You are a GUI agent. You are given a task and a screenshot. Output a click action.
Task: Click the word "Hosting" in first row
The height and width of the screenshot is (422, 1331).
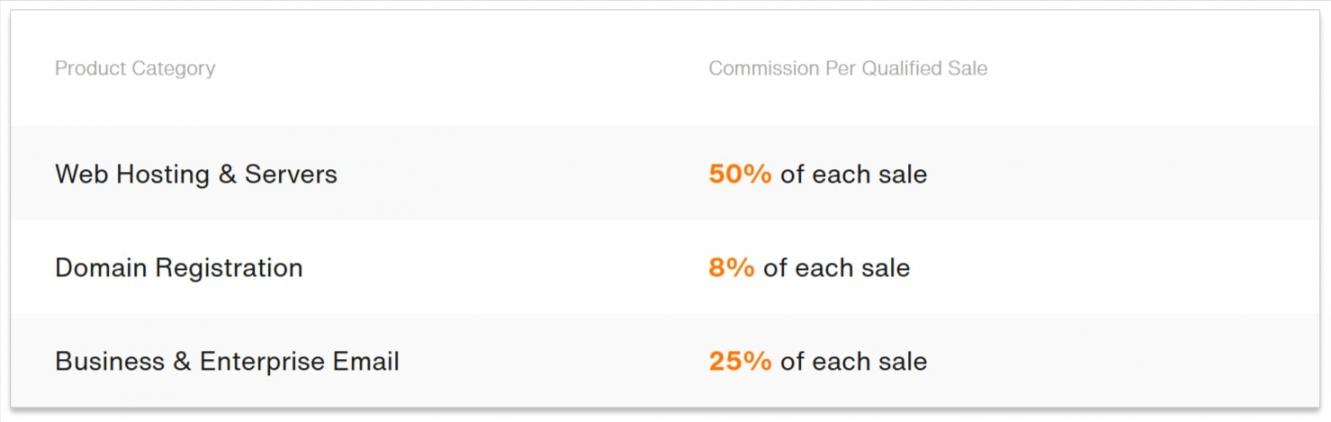pyautogui.click(x=163, y=174)
